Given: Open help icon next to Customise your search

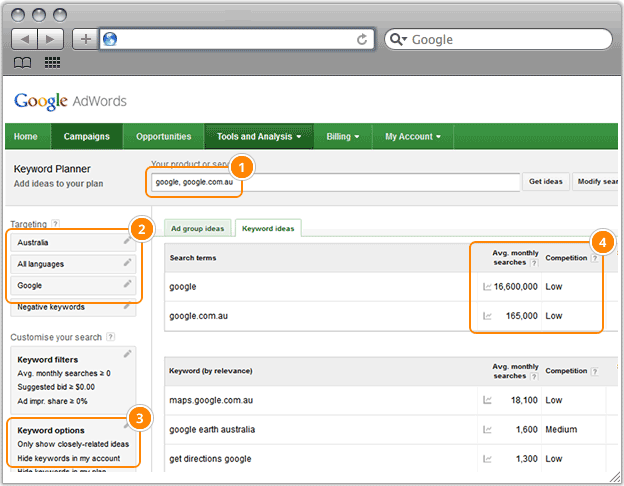Looking at the screenshot, I should tap(111, 337).
